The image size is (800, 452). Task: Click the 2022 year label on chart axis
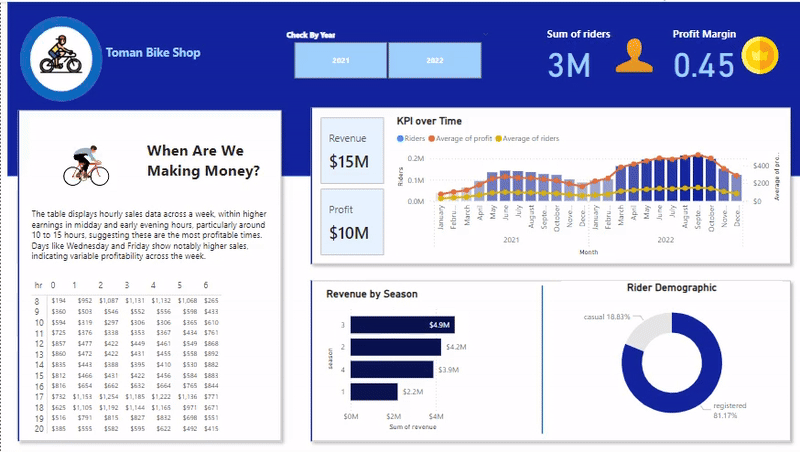(665, 240)
